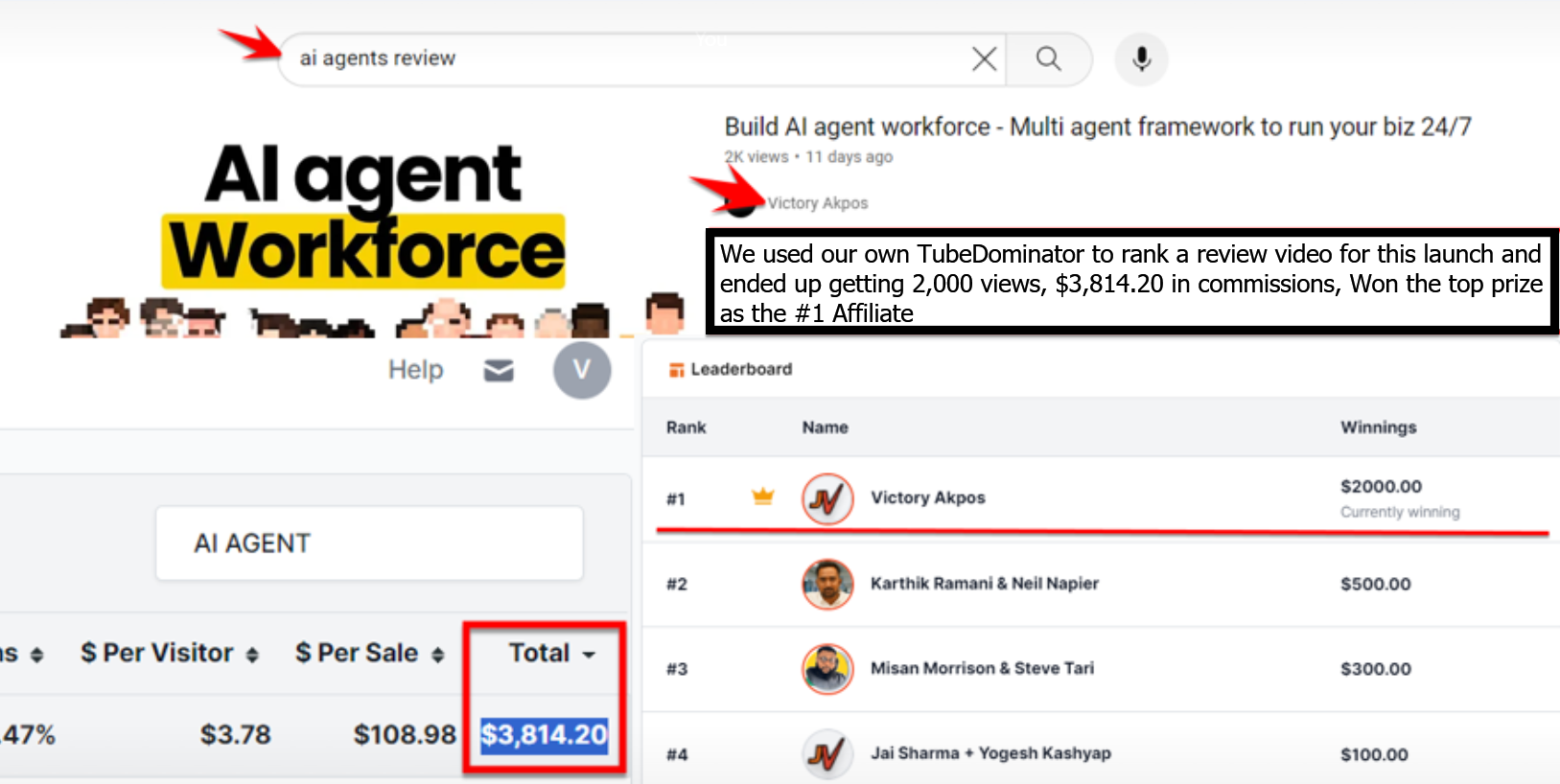The image size is (1560, 784).
Task: Open Victory Akpos channel name link
Action: click(x=817, y=203)
